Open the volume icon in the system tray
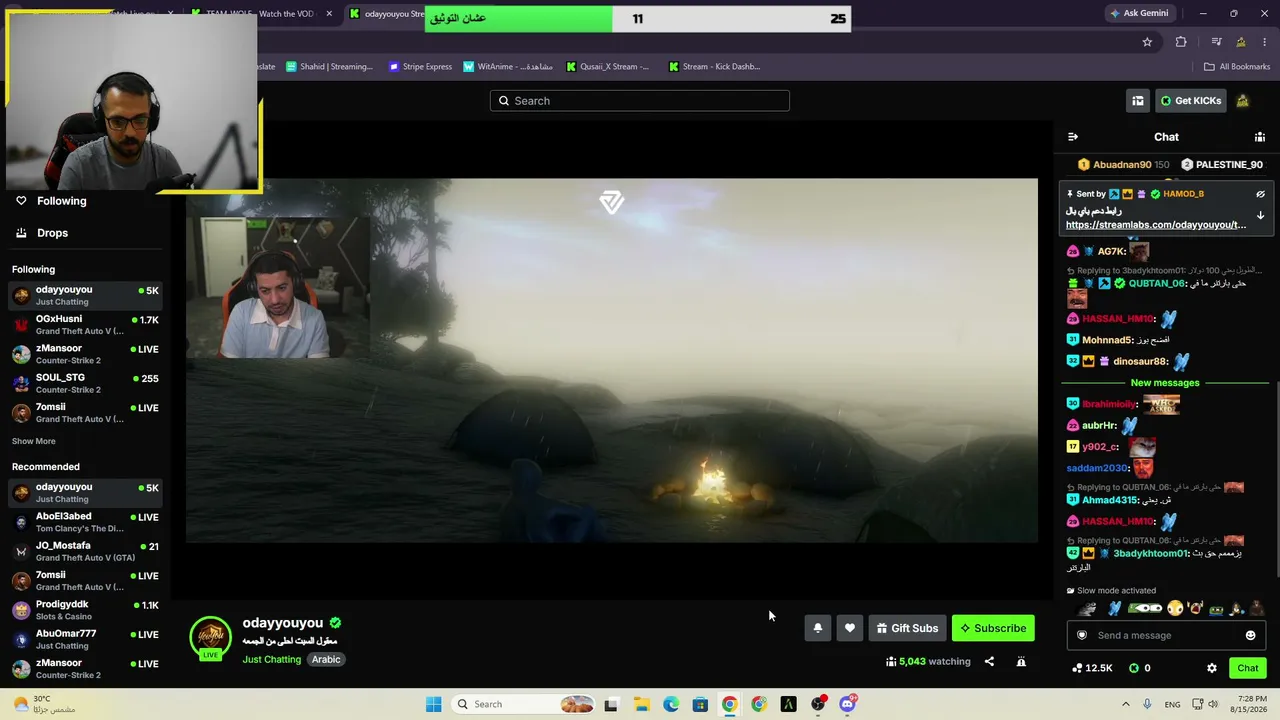This screenshot has height=720, width=1280. click(1213, 704)
